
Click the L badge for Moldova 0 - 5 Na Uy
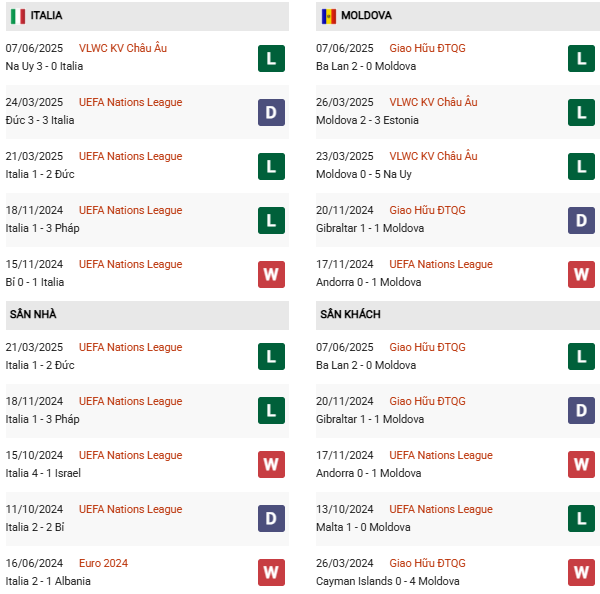[581, 166]
